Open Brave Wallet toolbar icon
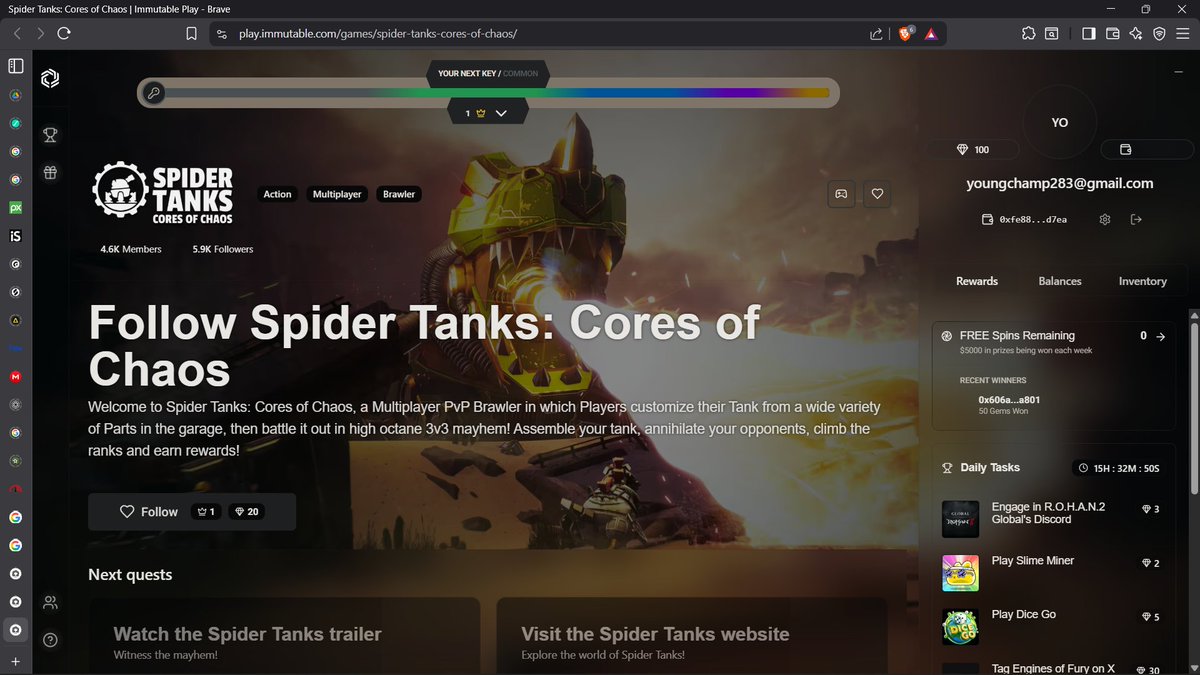The image size is (1200, 675). [1113, 33]
